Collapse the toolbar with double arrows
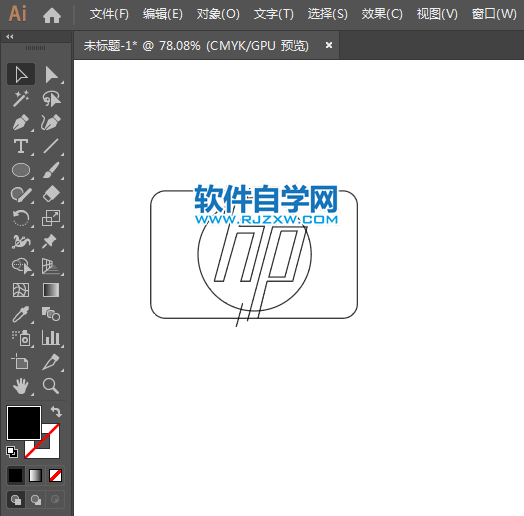Screen dimensions: 524x516 pos(10,37)
